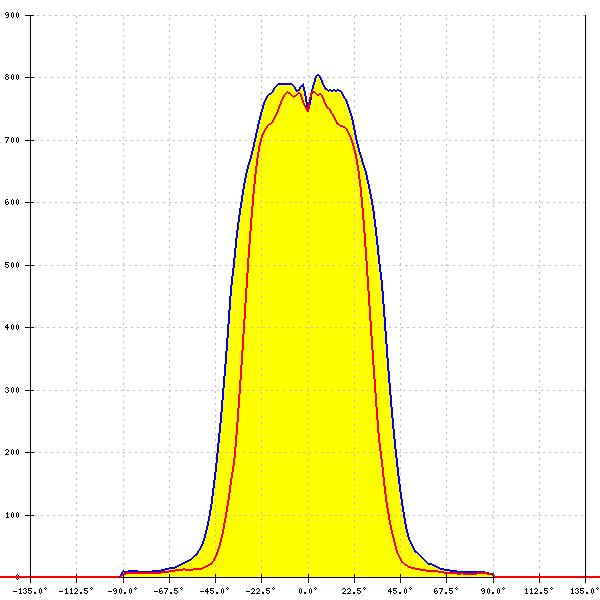Click the 45.0° x-axis label
600x600 pixels.
pos(400,591)
